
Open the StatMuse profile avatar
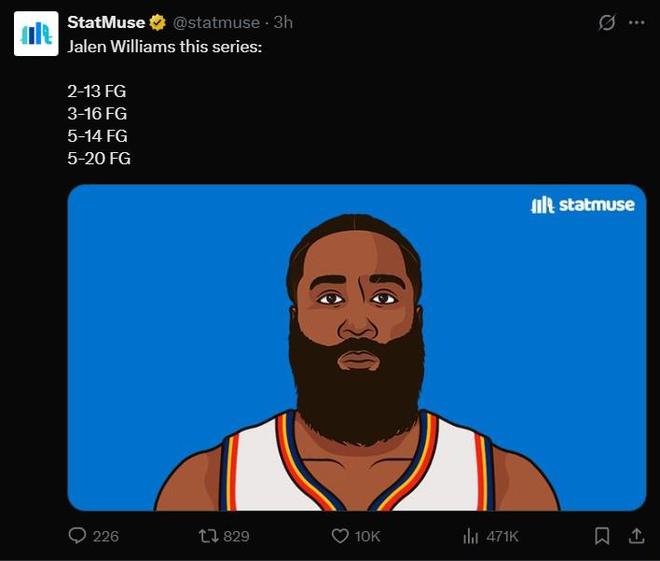coord(34,34)
